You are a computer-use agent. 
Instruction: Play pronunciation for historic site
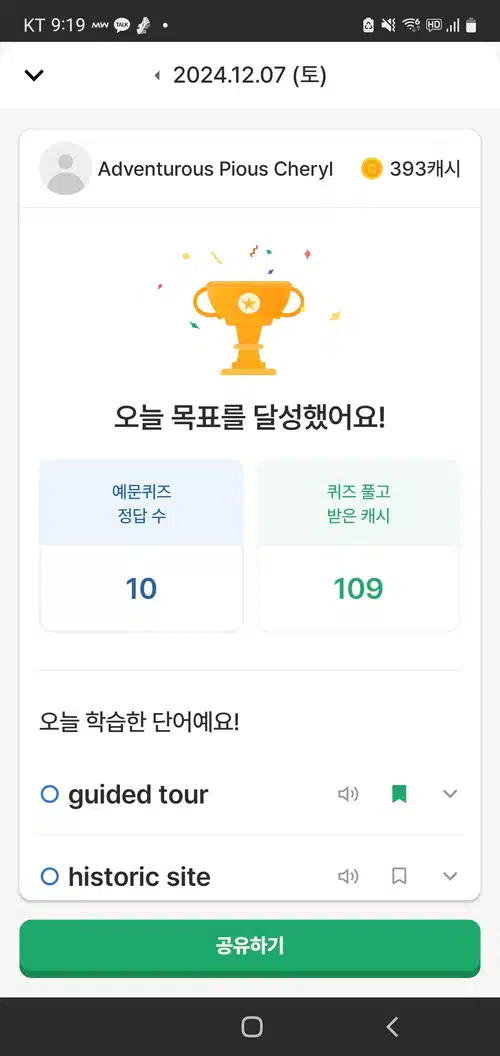tap(348, 876)
